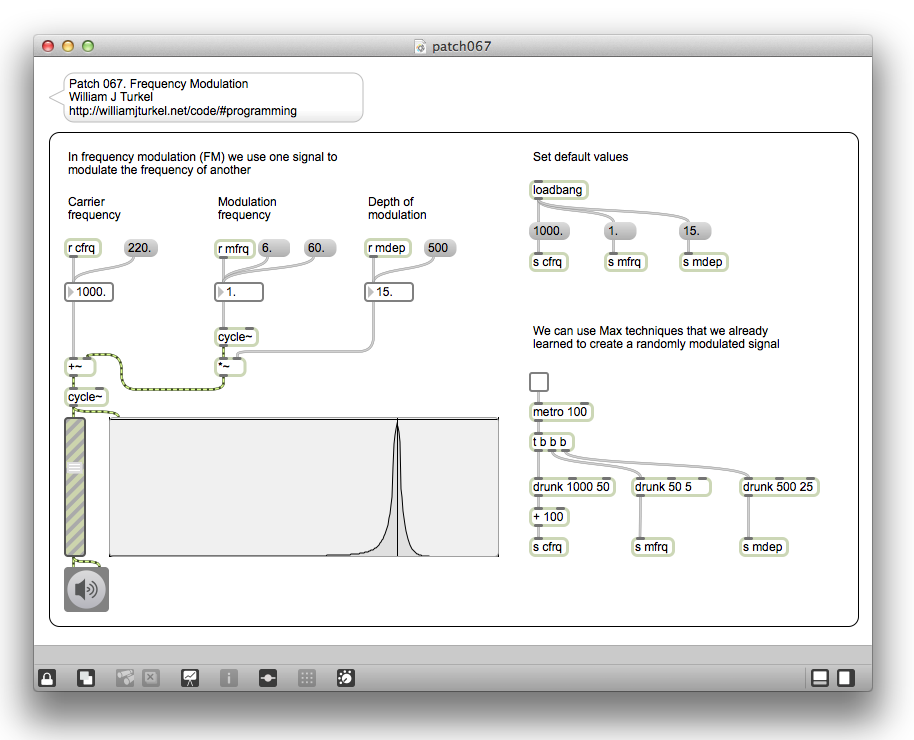Click the patch067 window title
914x740 pixels.
click(x=461, y=46)
